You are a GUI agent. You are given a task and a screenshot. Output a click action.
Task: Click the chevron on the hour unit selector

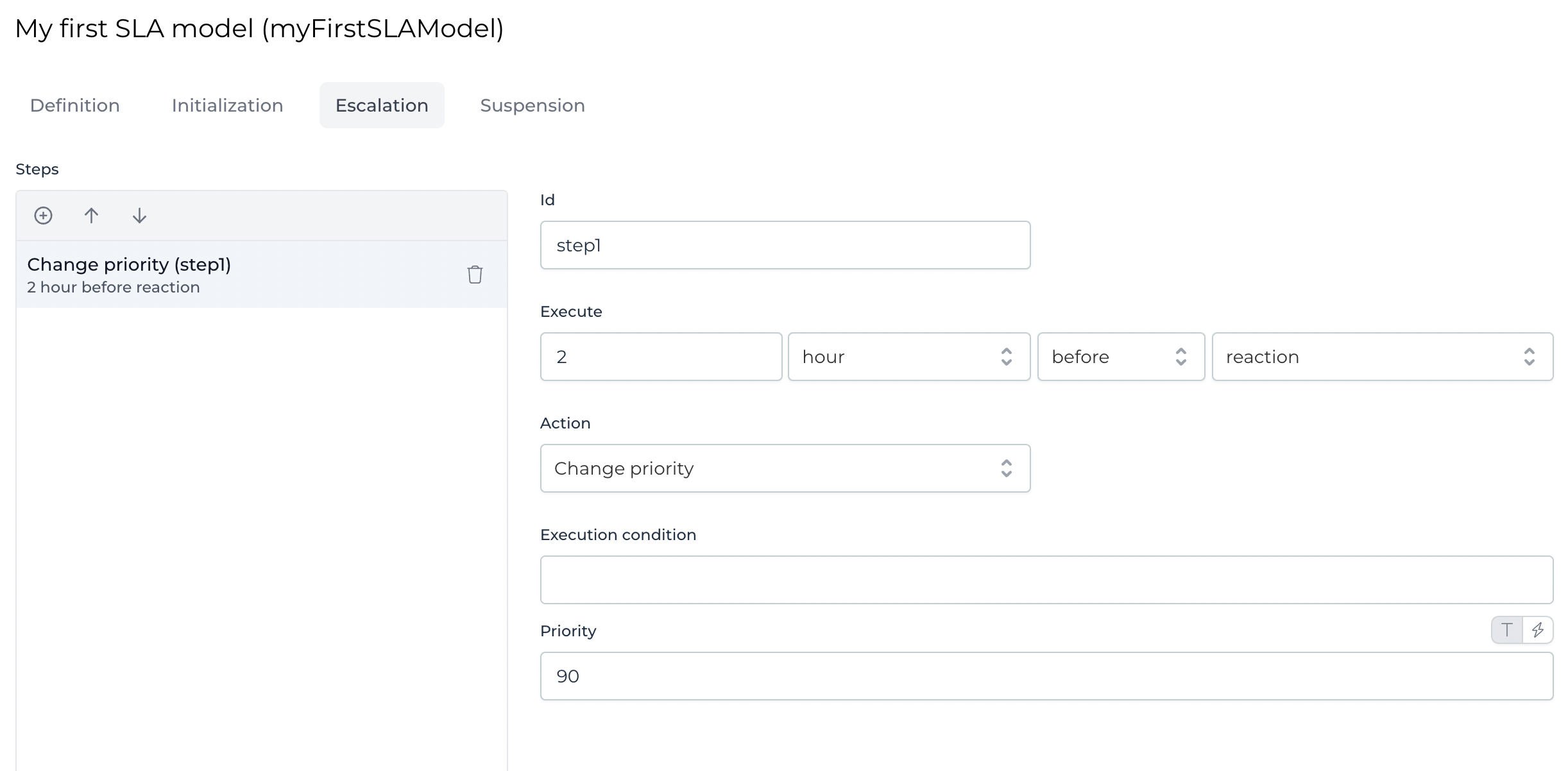point(1007,357)
